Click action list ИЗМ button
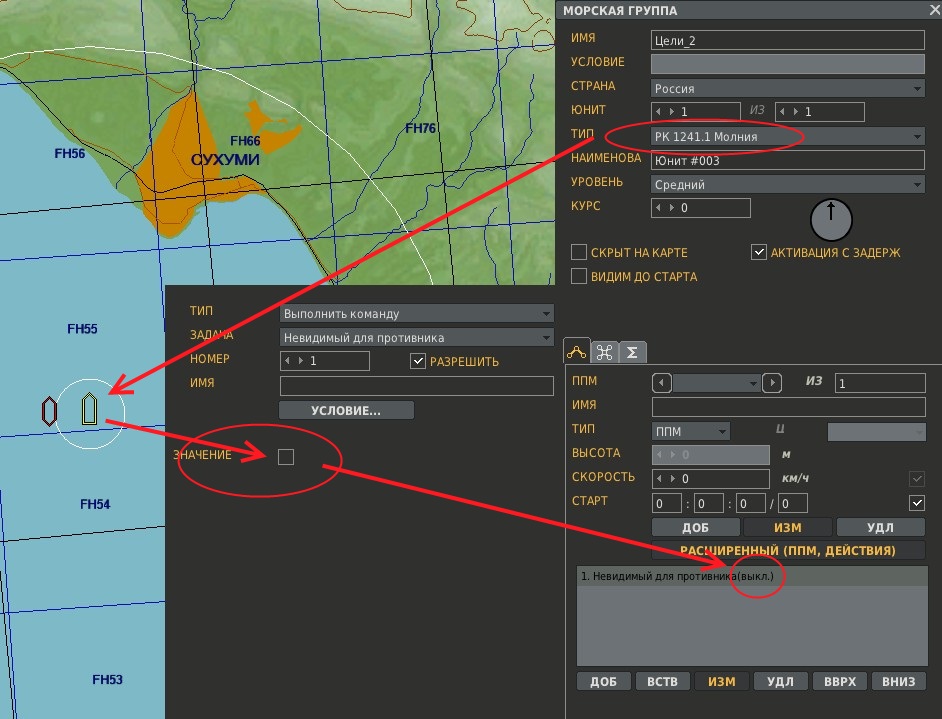This screenshot has height=719, width=942. pyautogui.click(x=722, y=682)
